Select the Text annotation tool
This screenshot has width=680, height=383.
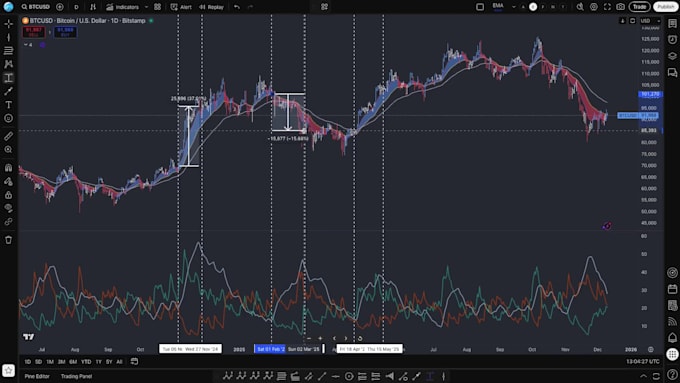[x=8, y=105]
